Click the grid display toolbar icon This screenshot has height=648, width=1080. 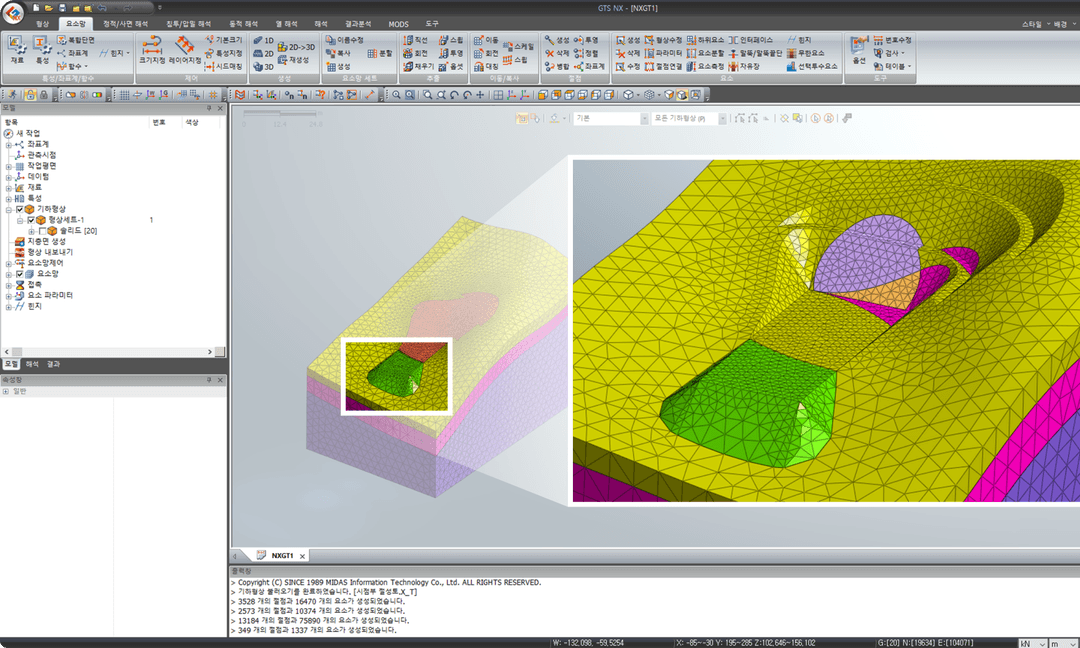pos(124,95)
